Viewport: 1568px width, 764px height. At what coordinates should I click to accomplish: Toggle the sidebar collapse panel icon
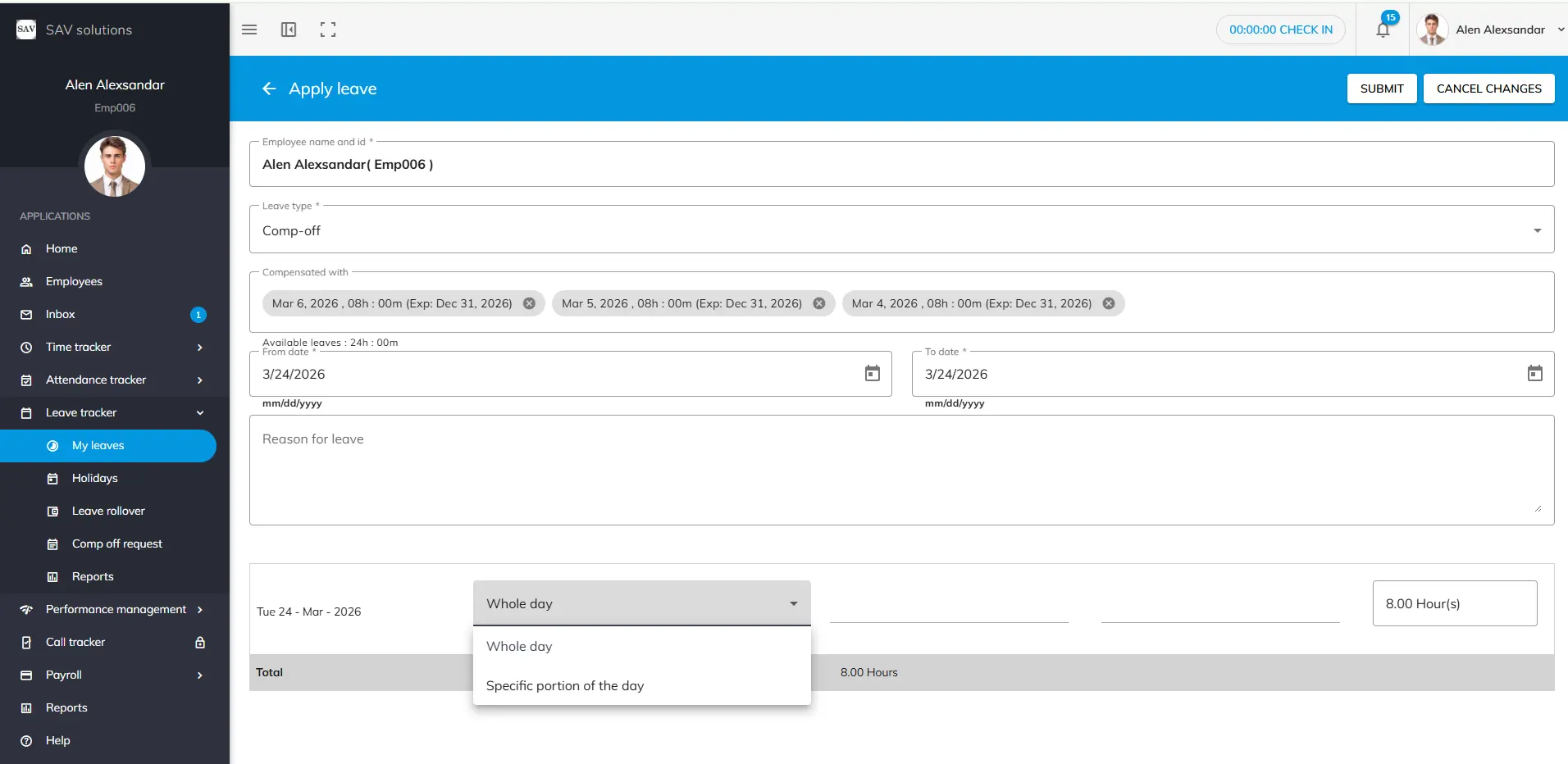[289, 30]
